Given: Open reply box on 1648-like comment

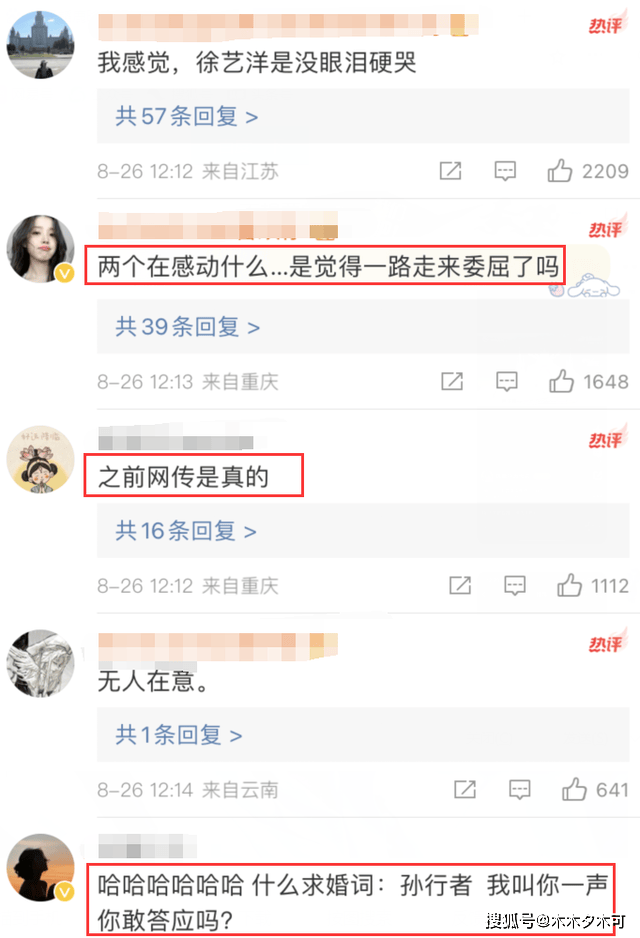Looking at the screenshot, I should 507,381.
